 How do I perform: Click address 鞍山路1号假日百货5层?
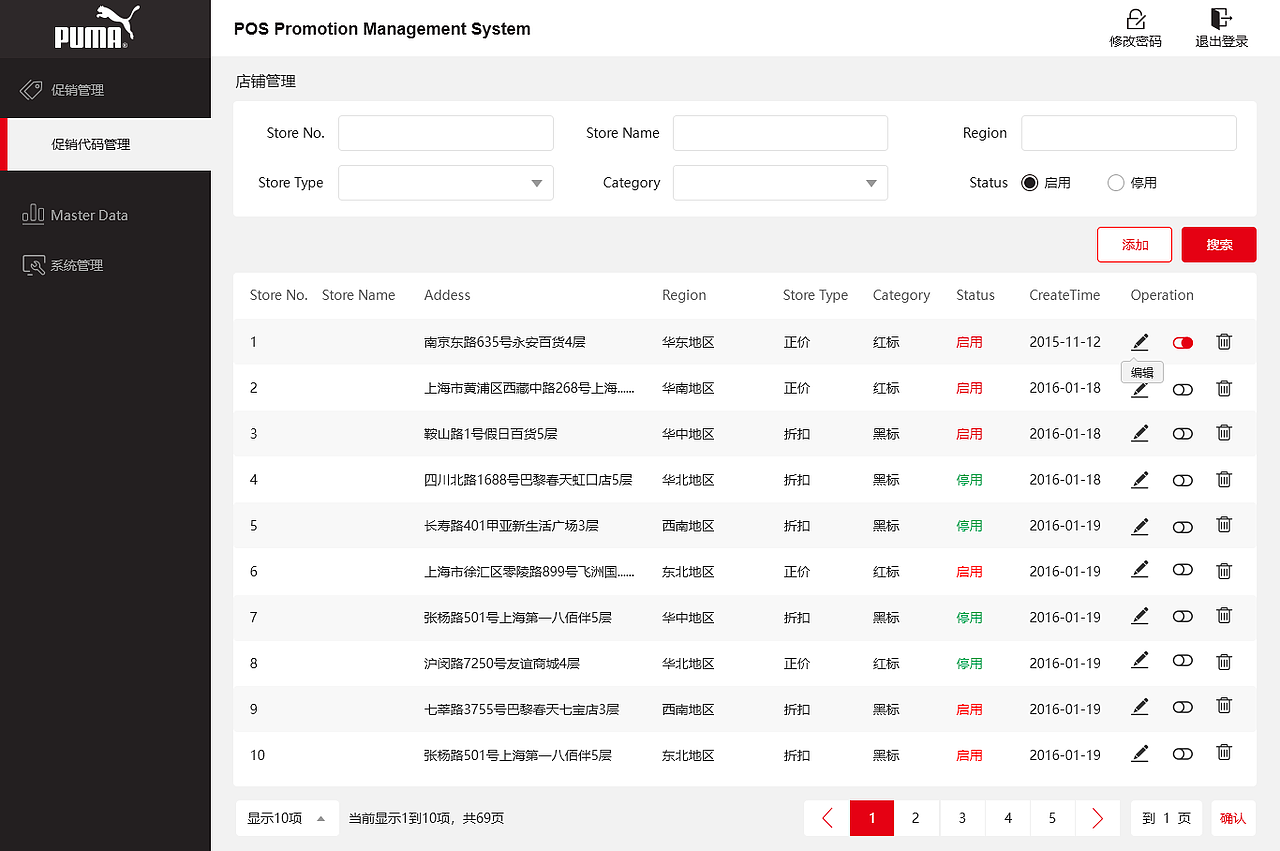coord(491,434)
